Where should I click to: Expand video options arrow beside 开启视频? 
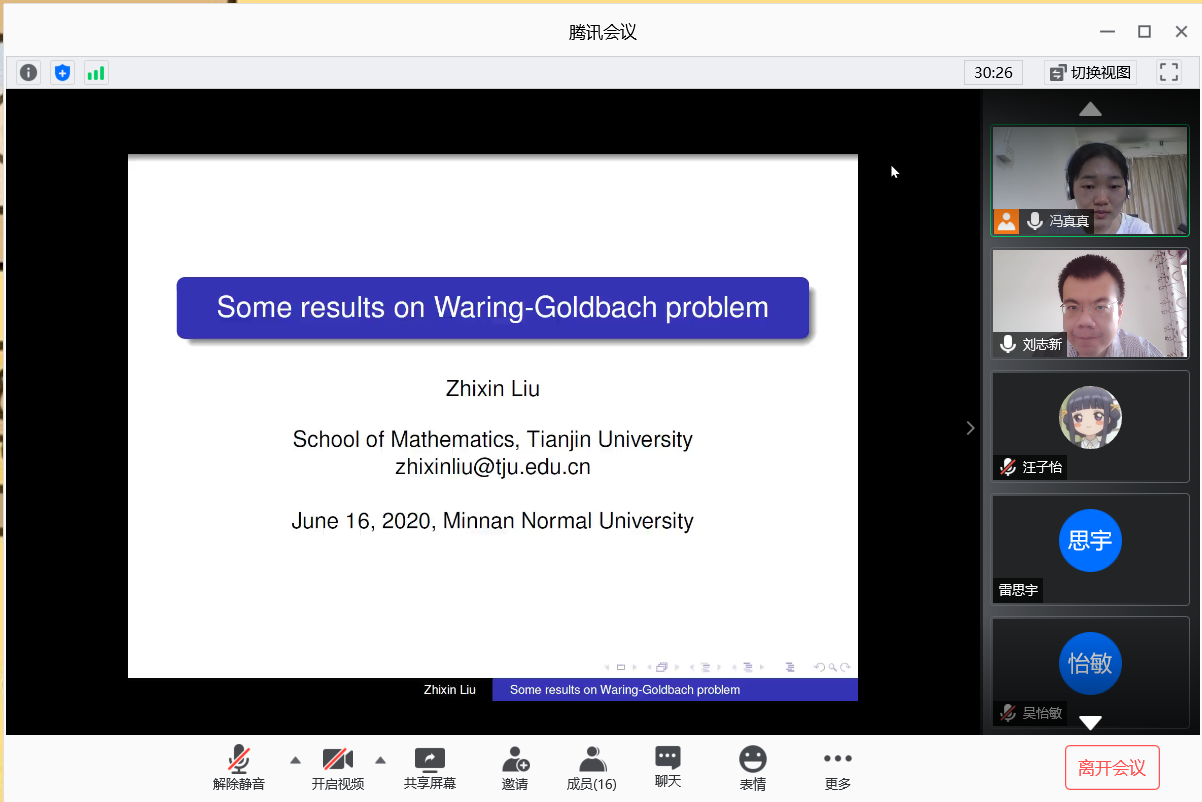coord(380,760)
